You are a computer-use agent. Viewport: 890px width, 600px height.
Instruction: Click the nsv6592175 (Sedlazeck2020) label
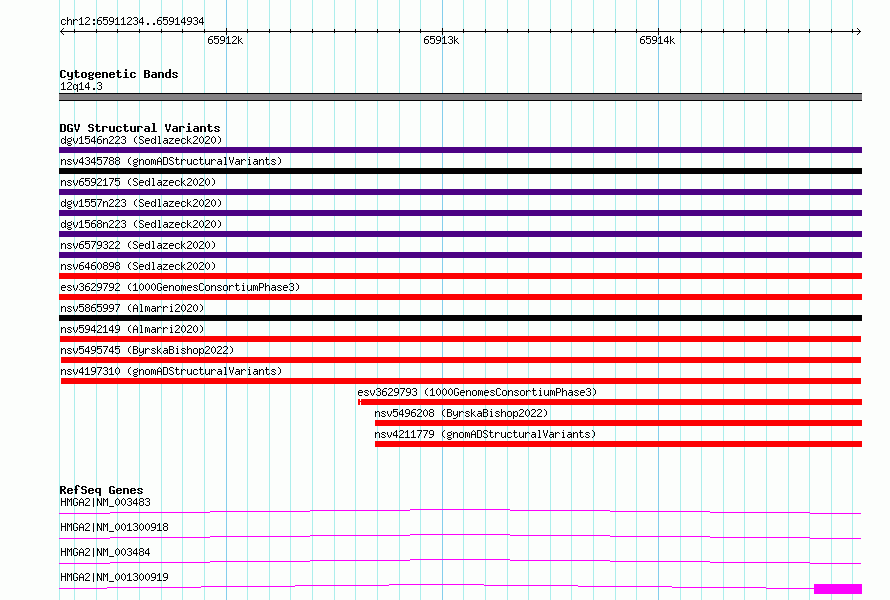tap(138, 182)
